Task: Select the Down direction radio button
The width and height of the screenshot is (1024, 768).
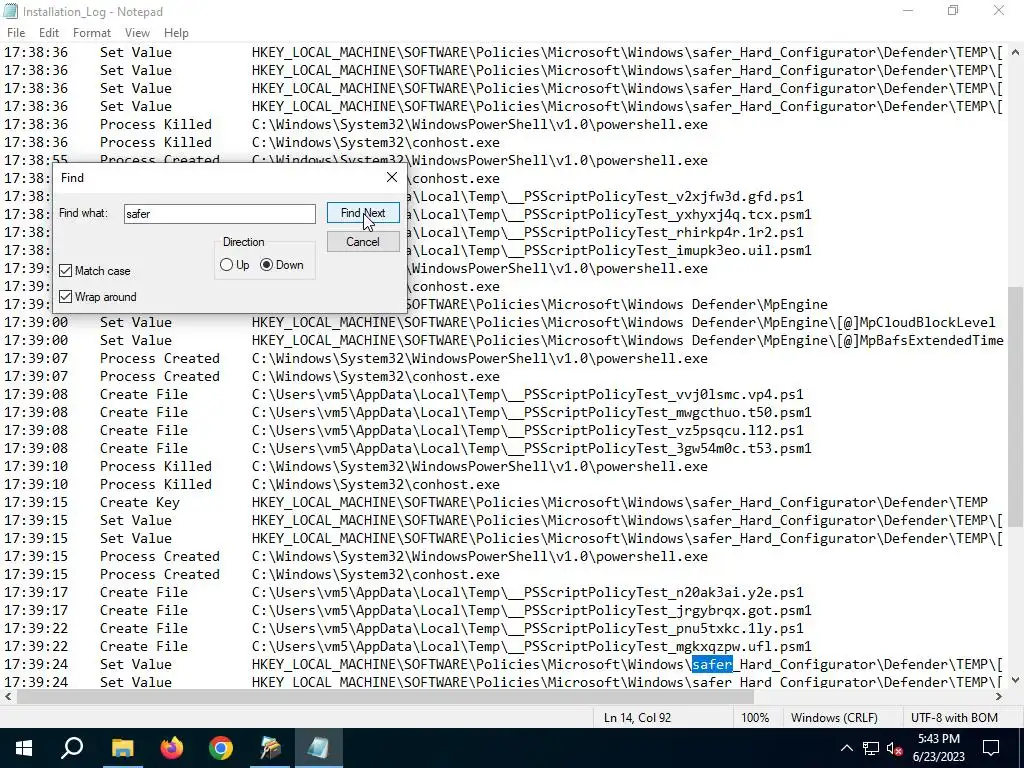Action: 281,264
